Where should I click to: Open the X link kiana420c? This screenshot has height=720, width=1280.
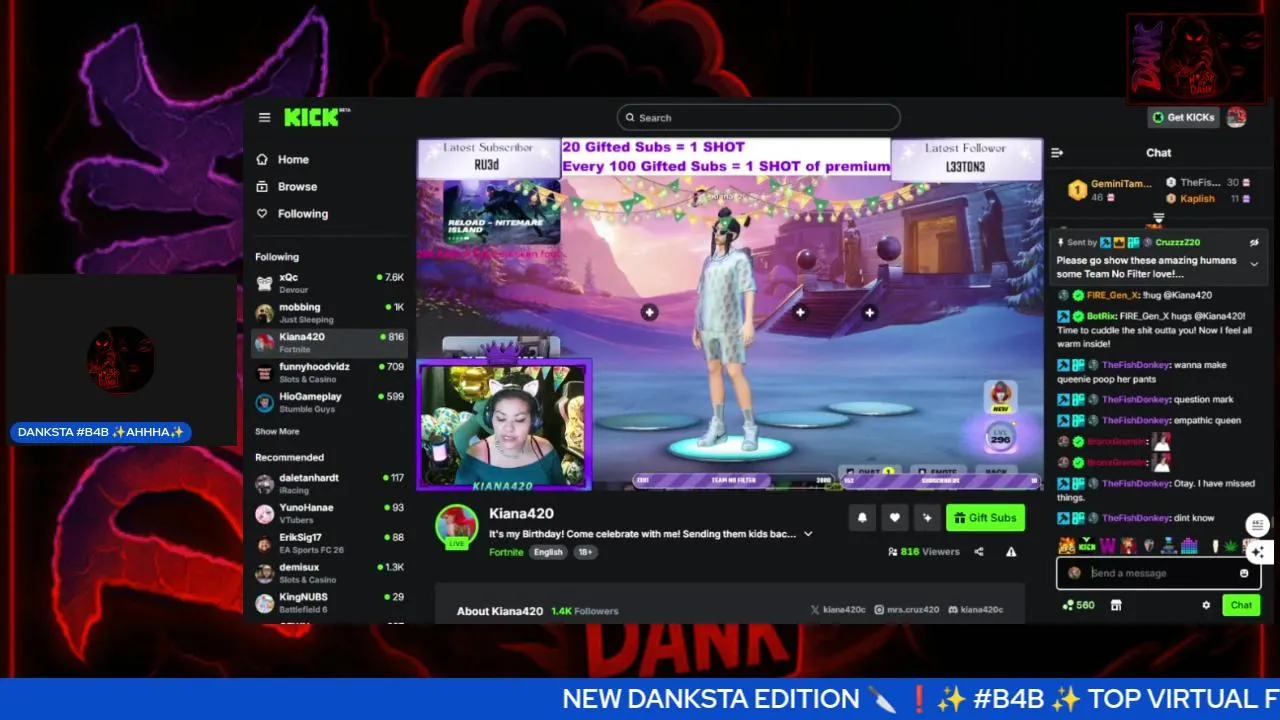[837, 610]
